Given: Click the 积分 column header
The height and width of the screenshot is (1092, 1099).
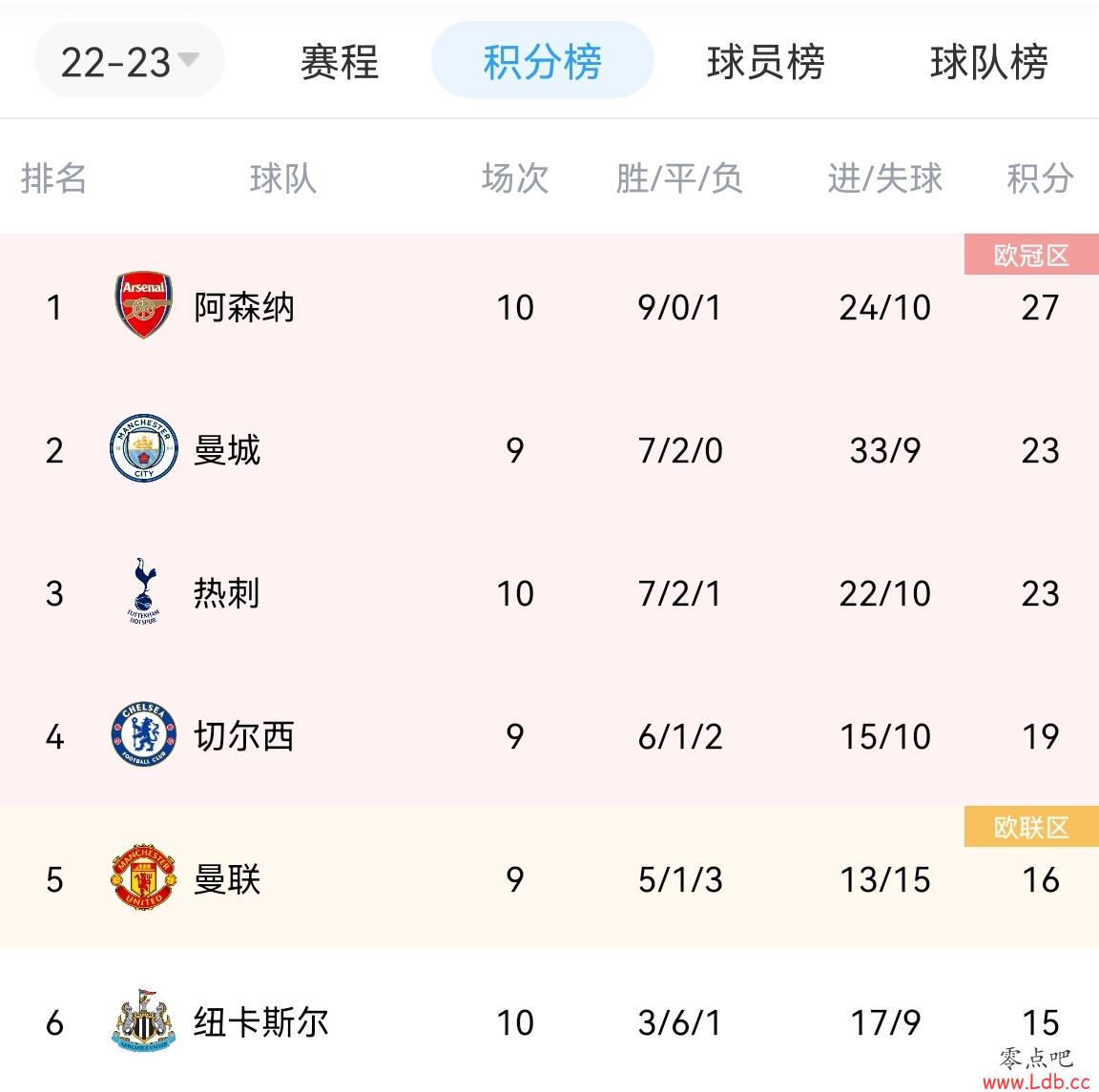Looking at the screenshot, I should (1040, 178).
